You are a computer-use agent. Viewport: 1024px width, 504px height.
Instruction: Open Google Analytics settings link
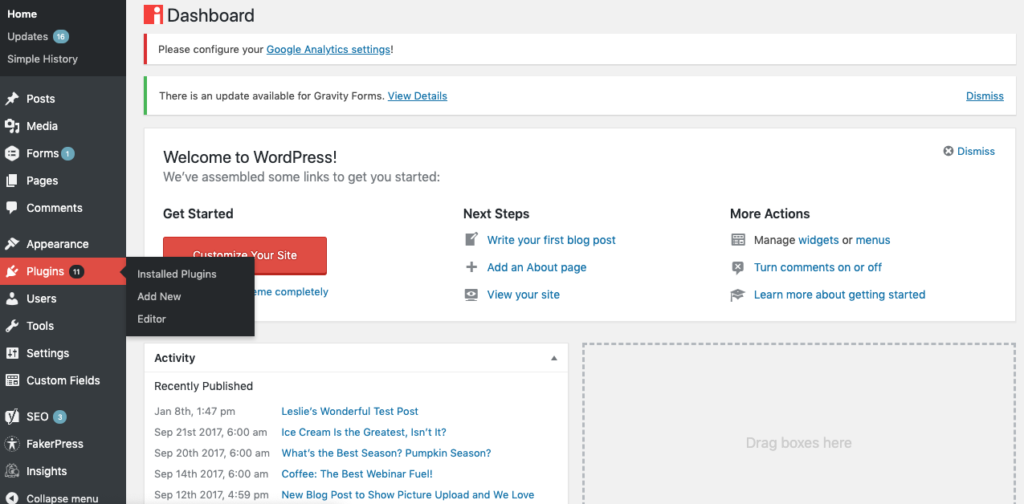pos(328,49)
